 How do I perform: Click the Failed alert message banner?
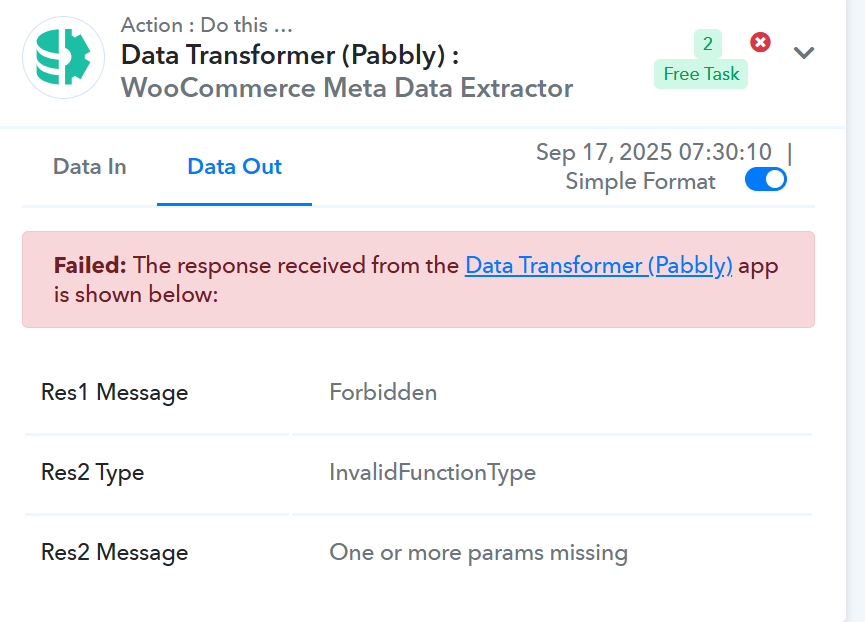(418, 280)
